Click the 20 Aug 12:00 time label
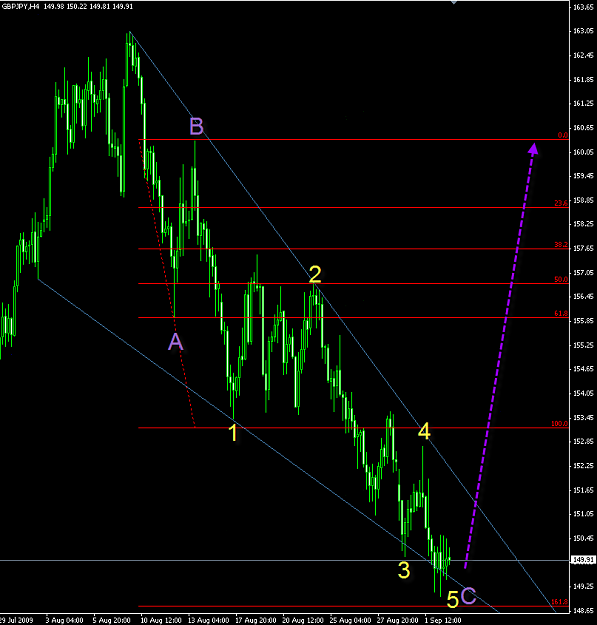Image resolution: width=597 pixels, height=625 pixels. [303, 620]
